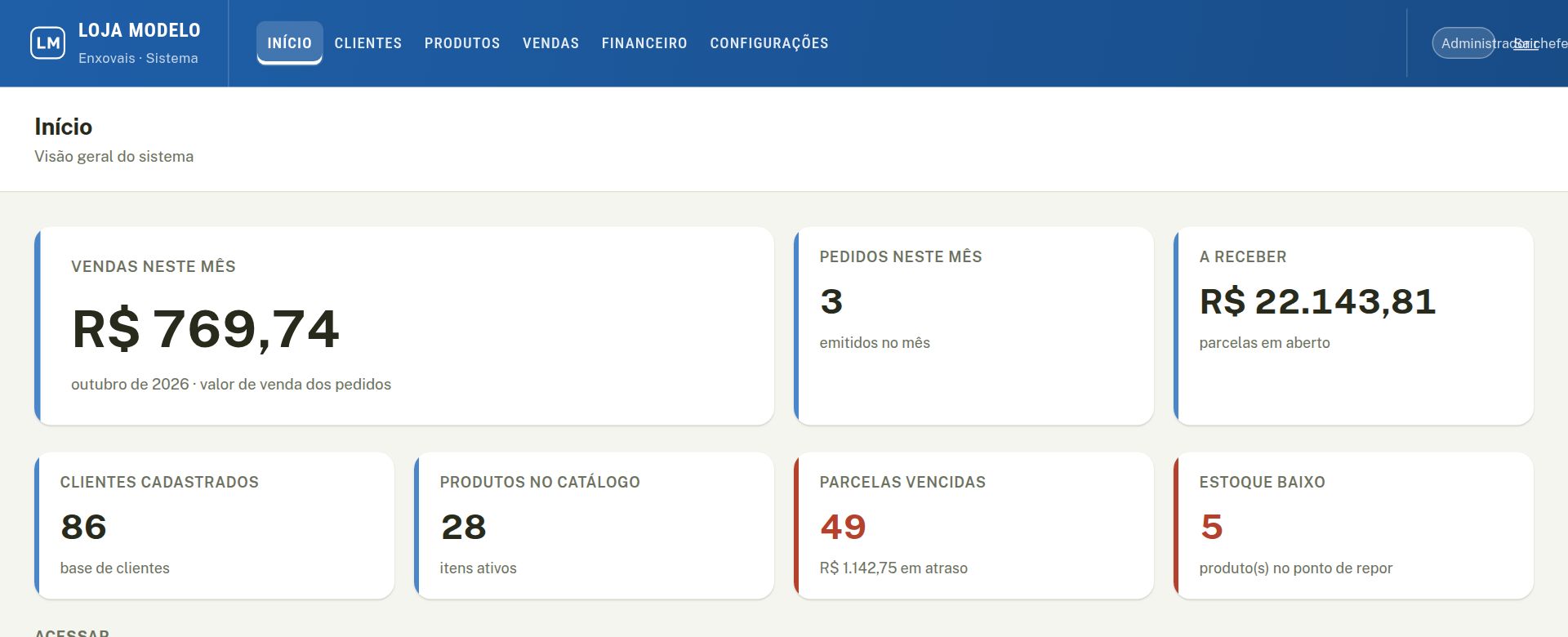Open the Financeiro menu item

click(644, 43)
